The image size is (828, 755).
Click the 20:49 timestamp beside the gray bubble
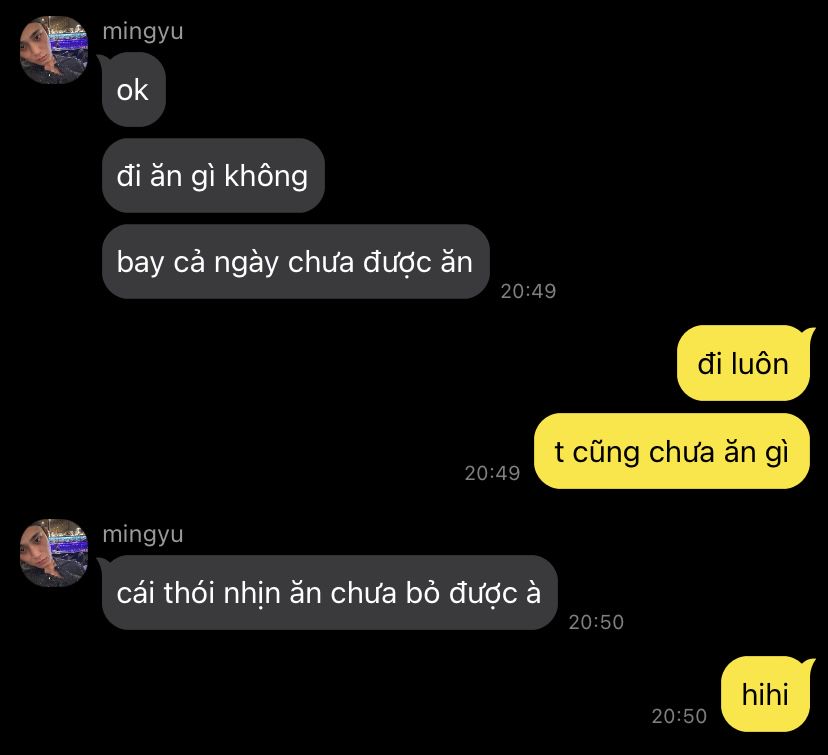click(529, 291)
